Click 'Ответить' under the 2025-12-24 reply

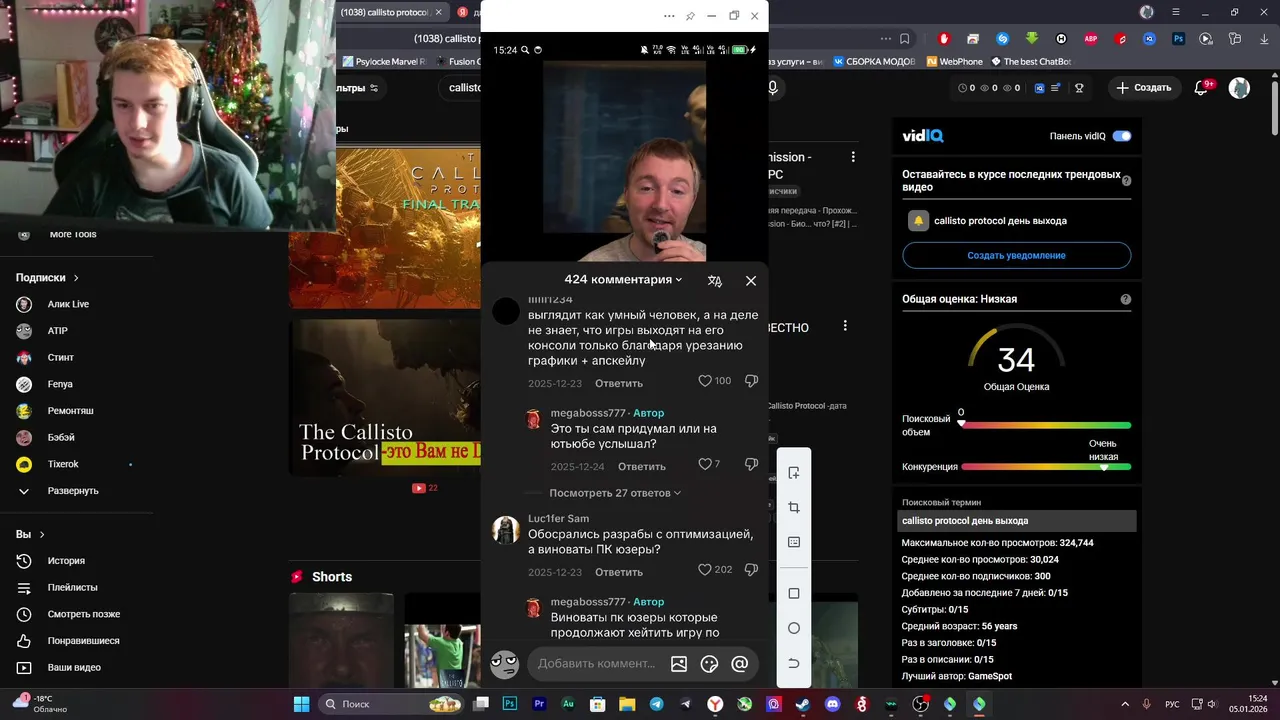pos(641,466)
